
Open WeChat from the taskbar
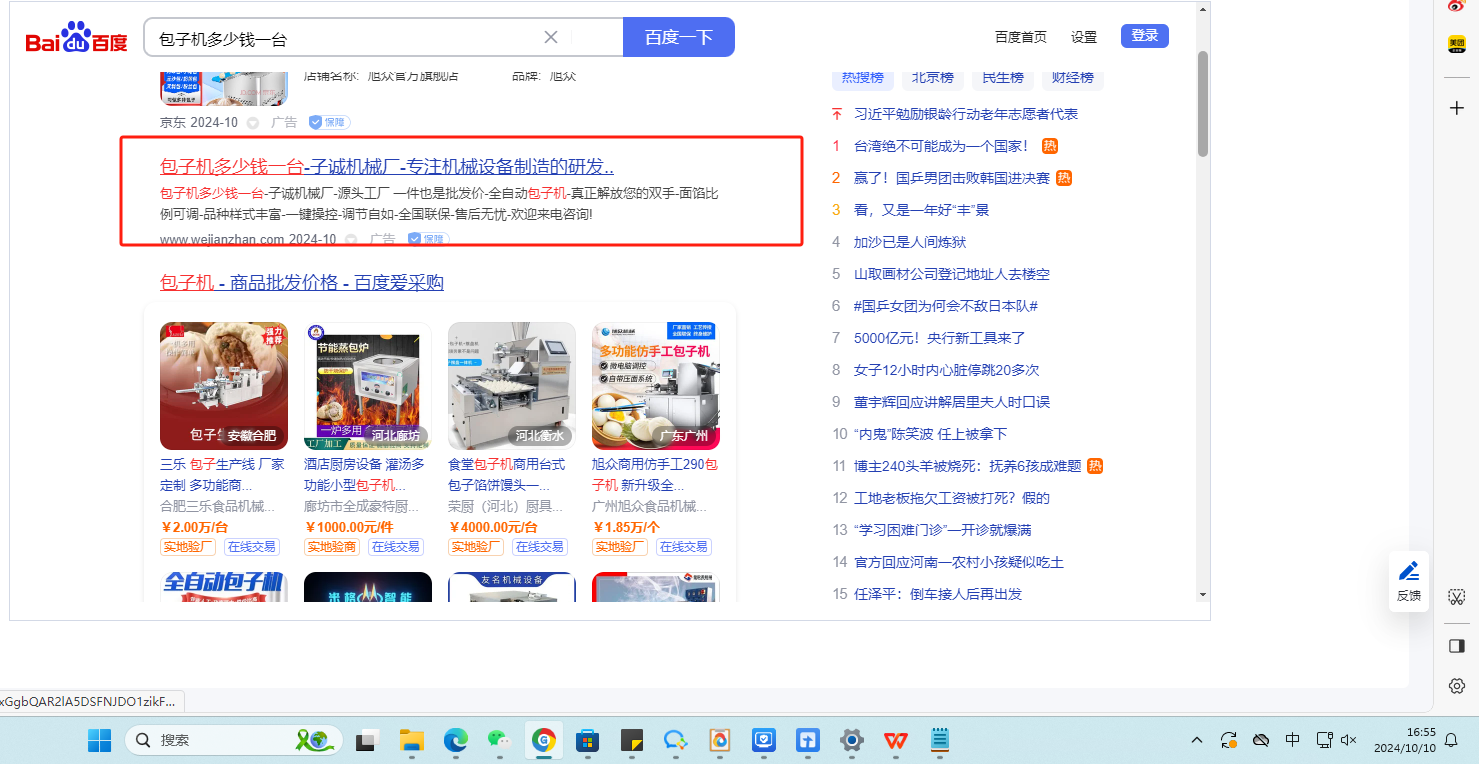498,740
